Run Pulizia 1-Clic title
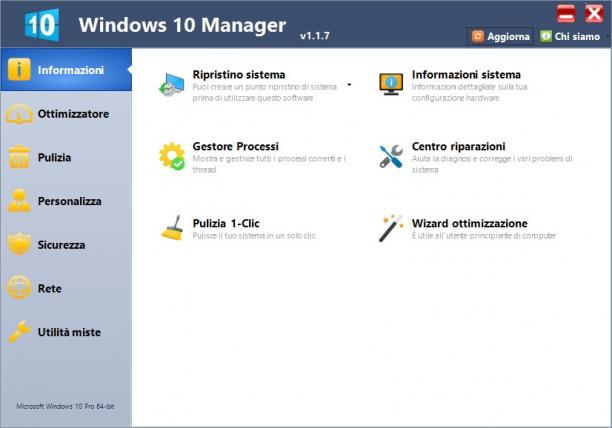 (226, 224)
